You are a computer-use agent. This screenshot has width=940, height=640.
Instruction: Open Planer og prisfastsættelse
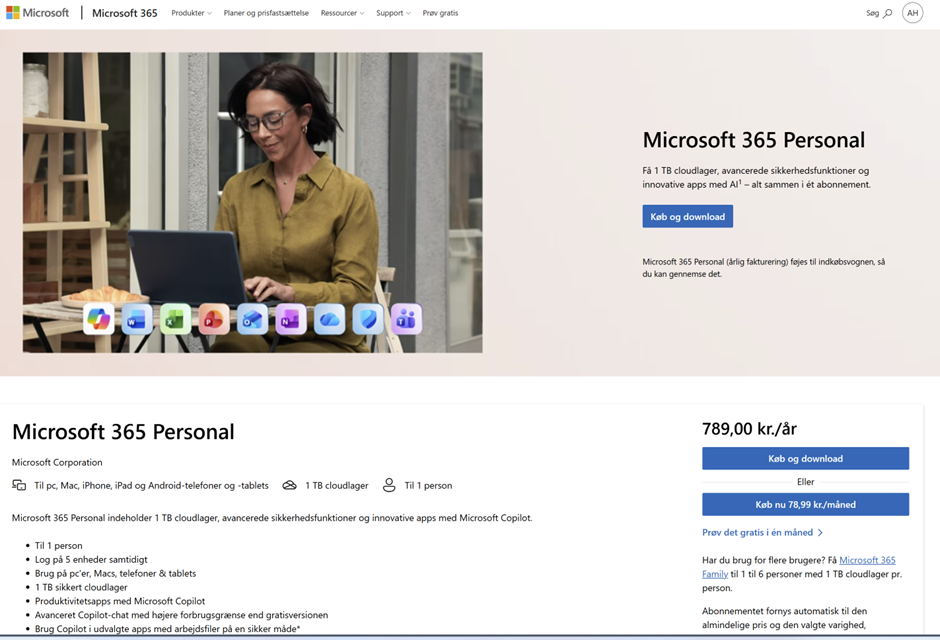[x=266, y=13]
